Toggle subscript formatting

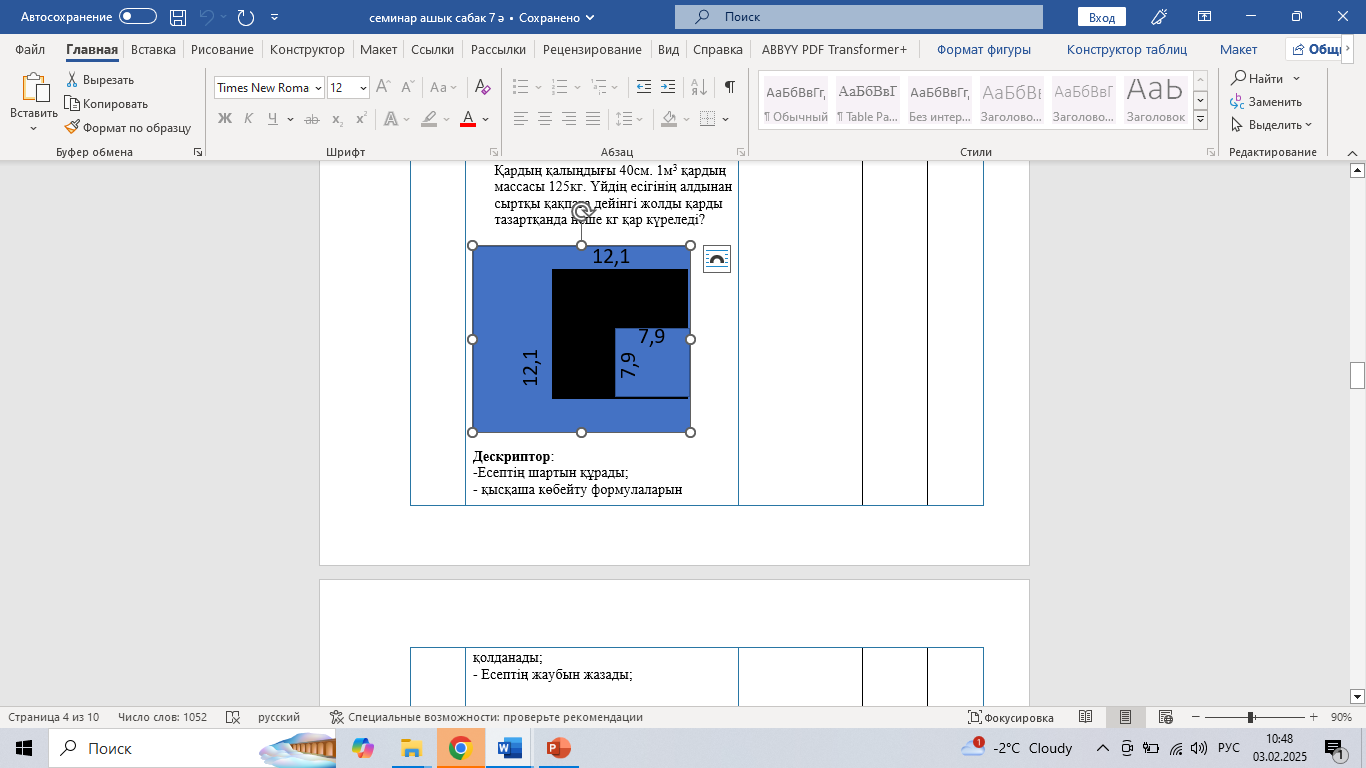[x=337, y=119]
